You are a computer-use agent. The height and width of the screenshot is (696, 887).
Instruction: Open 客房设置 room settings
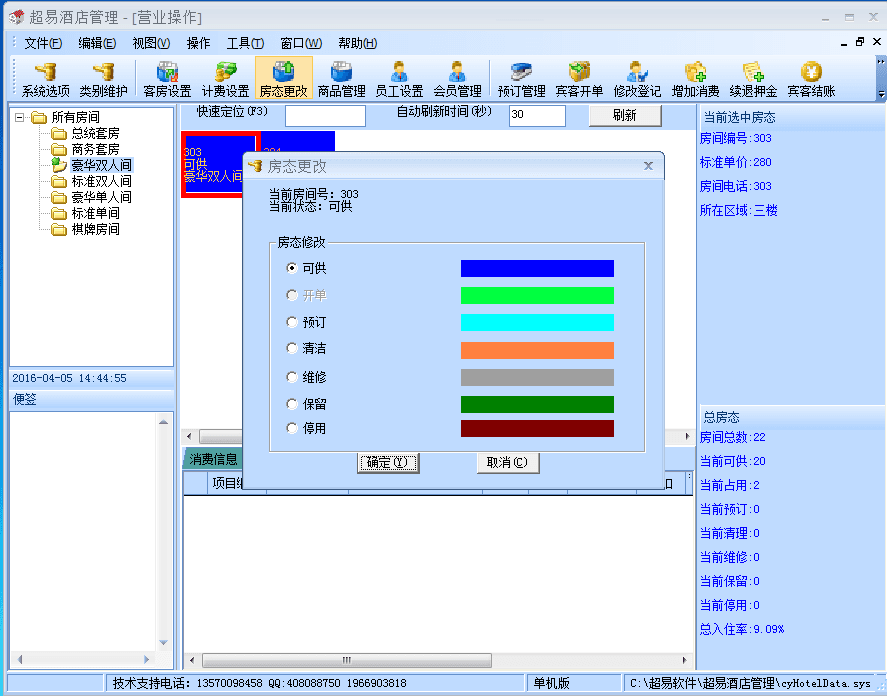(x=167, y=79)
